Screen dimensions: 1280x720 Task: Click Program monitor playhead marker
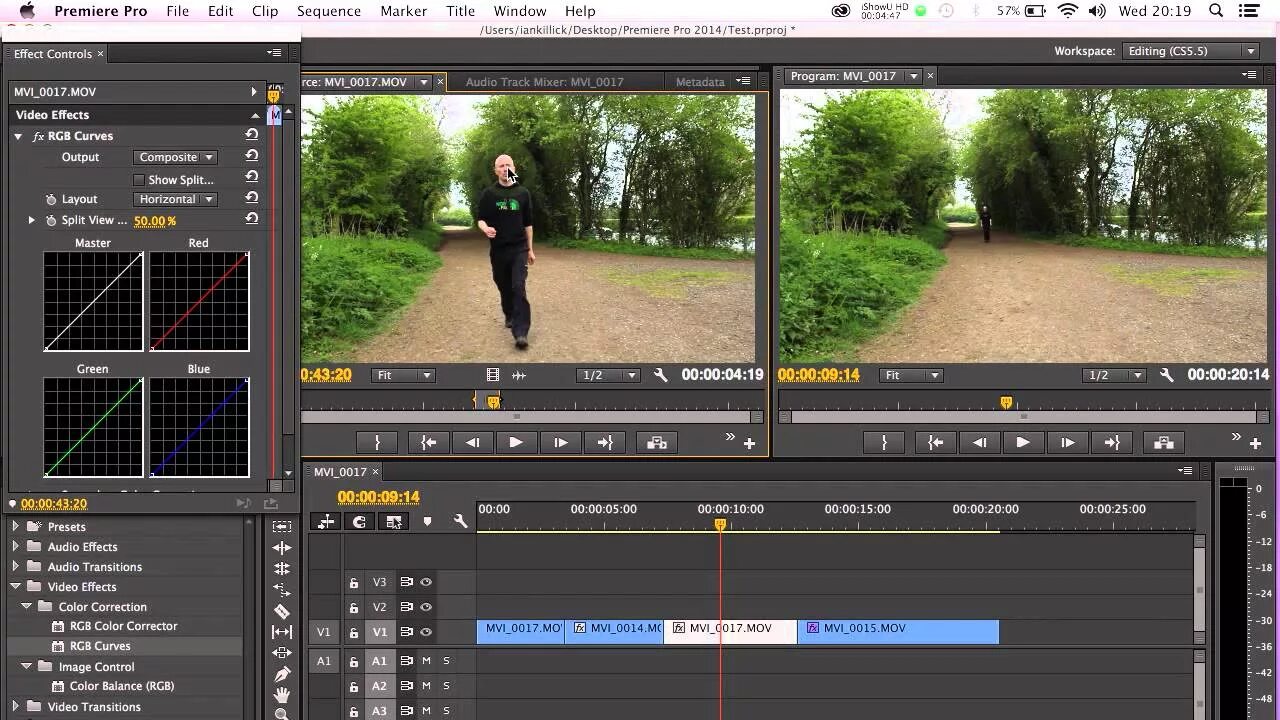coord(1006,402)
